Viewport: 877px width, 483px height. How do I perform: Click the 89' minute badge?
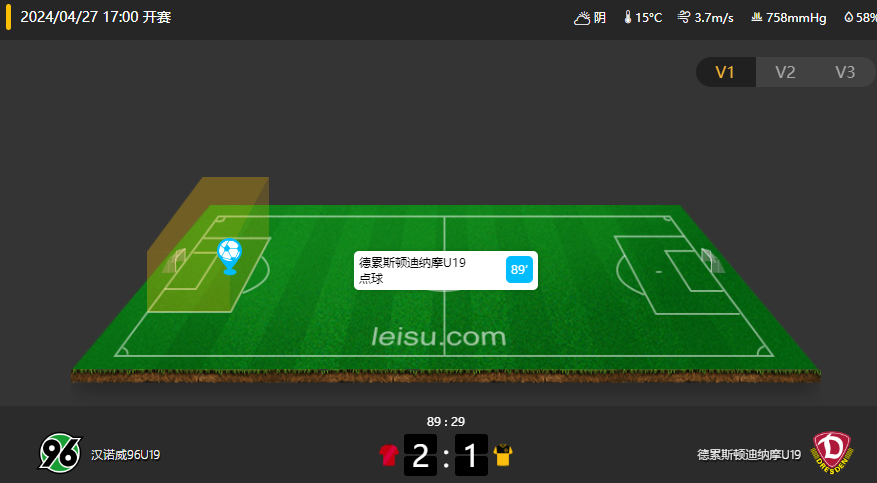pyautogui.click(x=519, y=269)
